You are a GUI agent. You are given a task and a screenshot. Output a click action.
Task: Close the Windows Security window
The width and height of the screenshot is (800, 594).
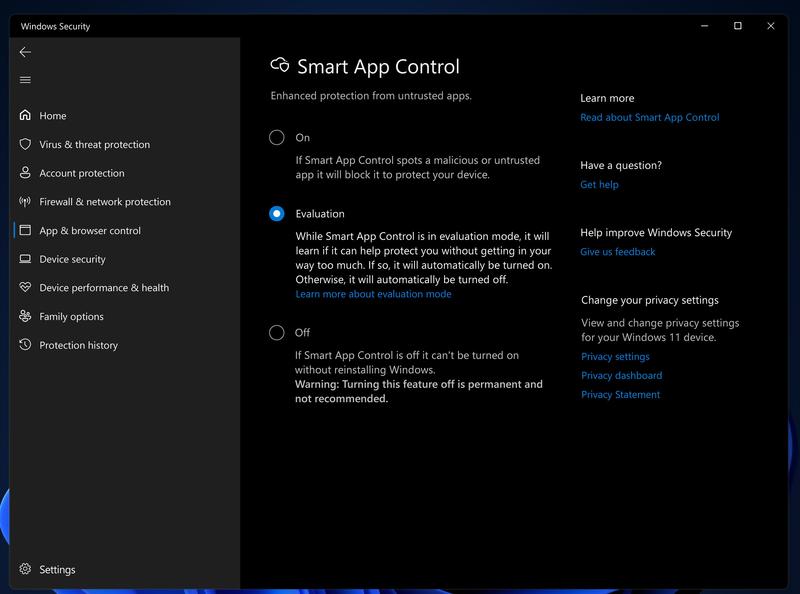[770, 26]
